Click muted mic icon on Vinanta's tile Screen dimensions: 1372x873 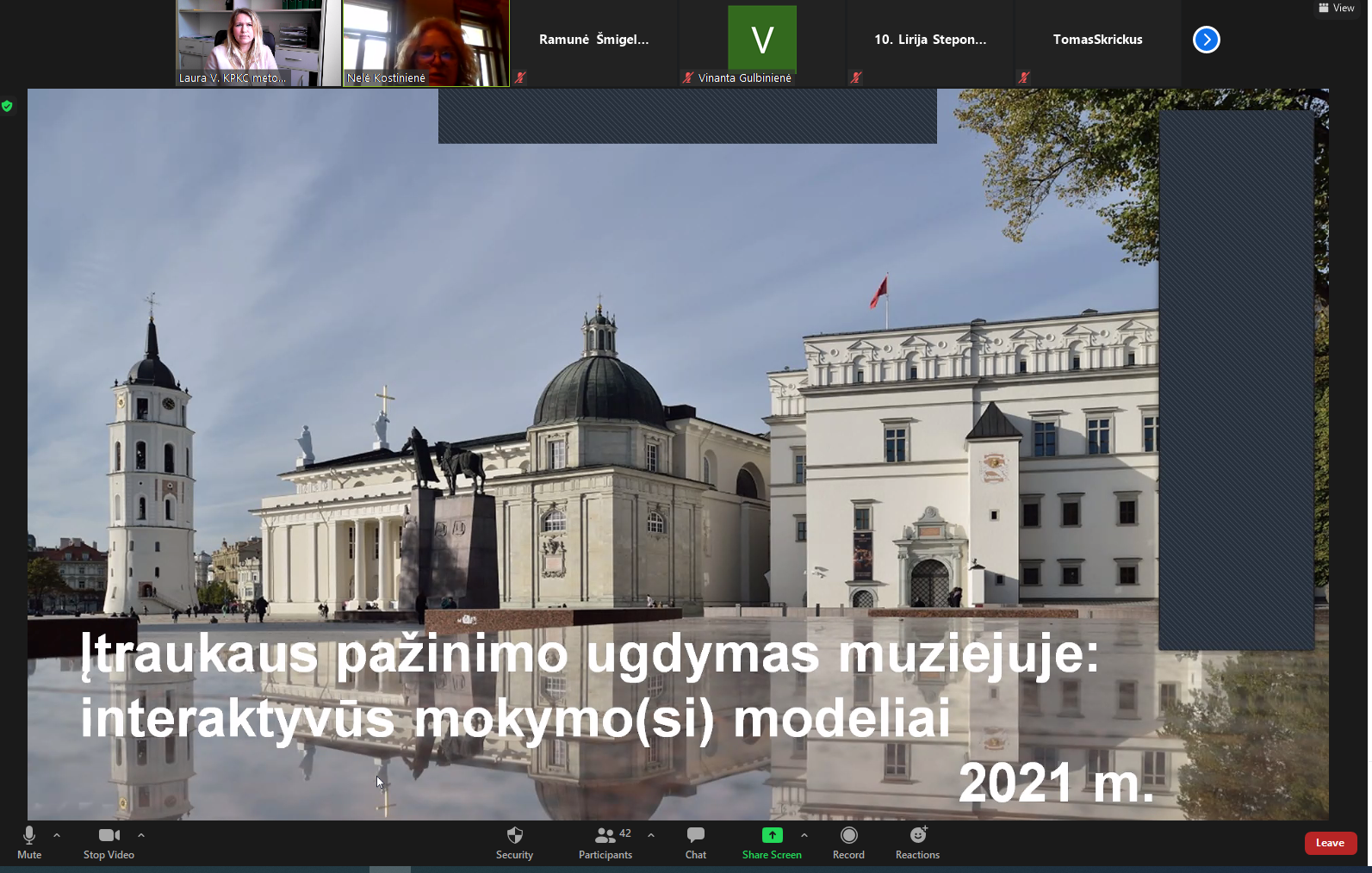(688, 77)
